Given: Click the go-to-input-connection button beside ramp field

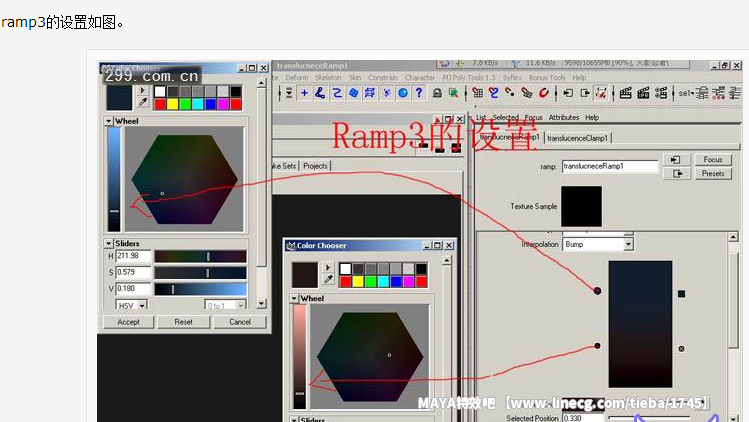Looking at the screenshot, I should click(676, 160).
